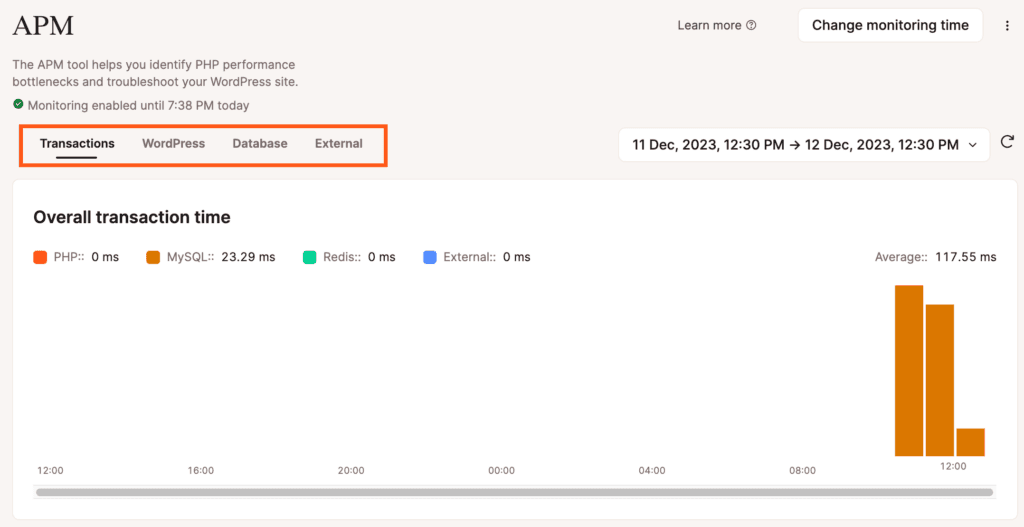This screenshot has height=527, width=1024.
Task: Click the refresh icon beside date range
Action: tap(1007, 143)
